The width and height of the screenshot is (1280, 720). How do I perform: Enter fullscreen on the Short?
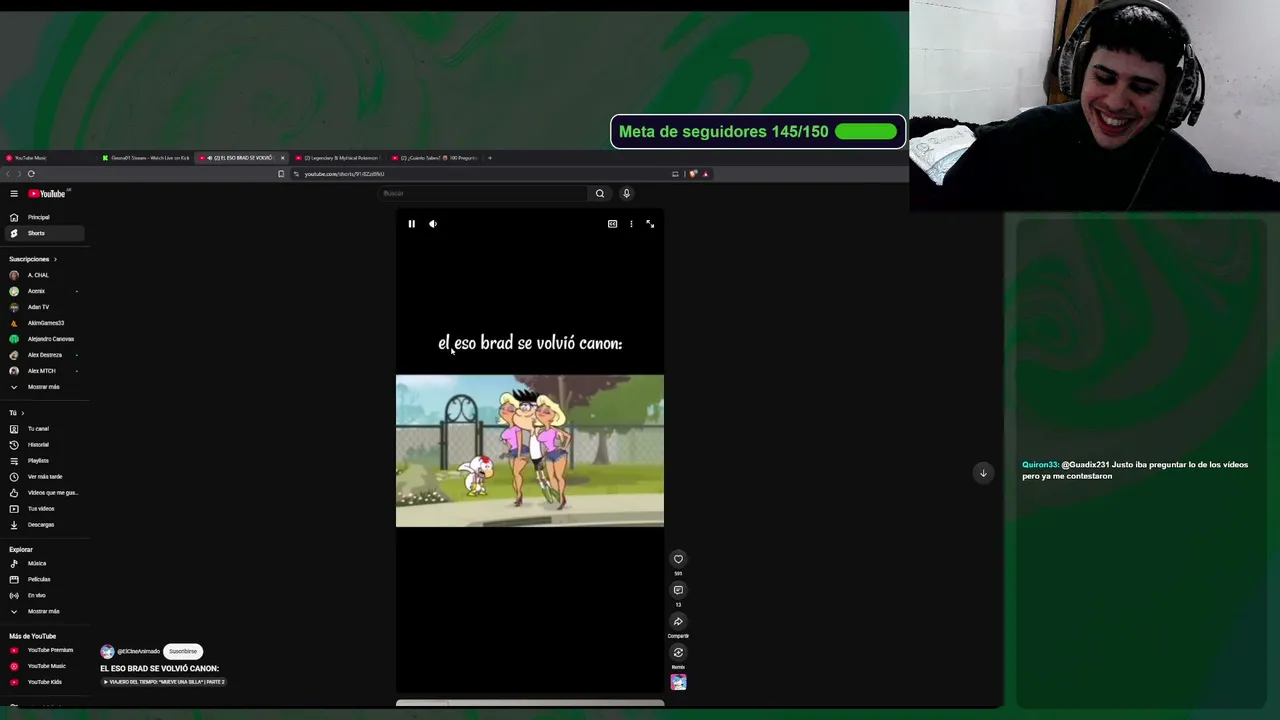650,224
